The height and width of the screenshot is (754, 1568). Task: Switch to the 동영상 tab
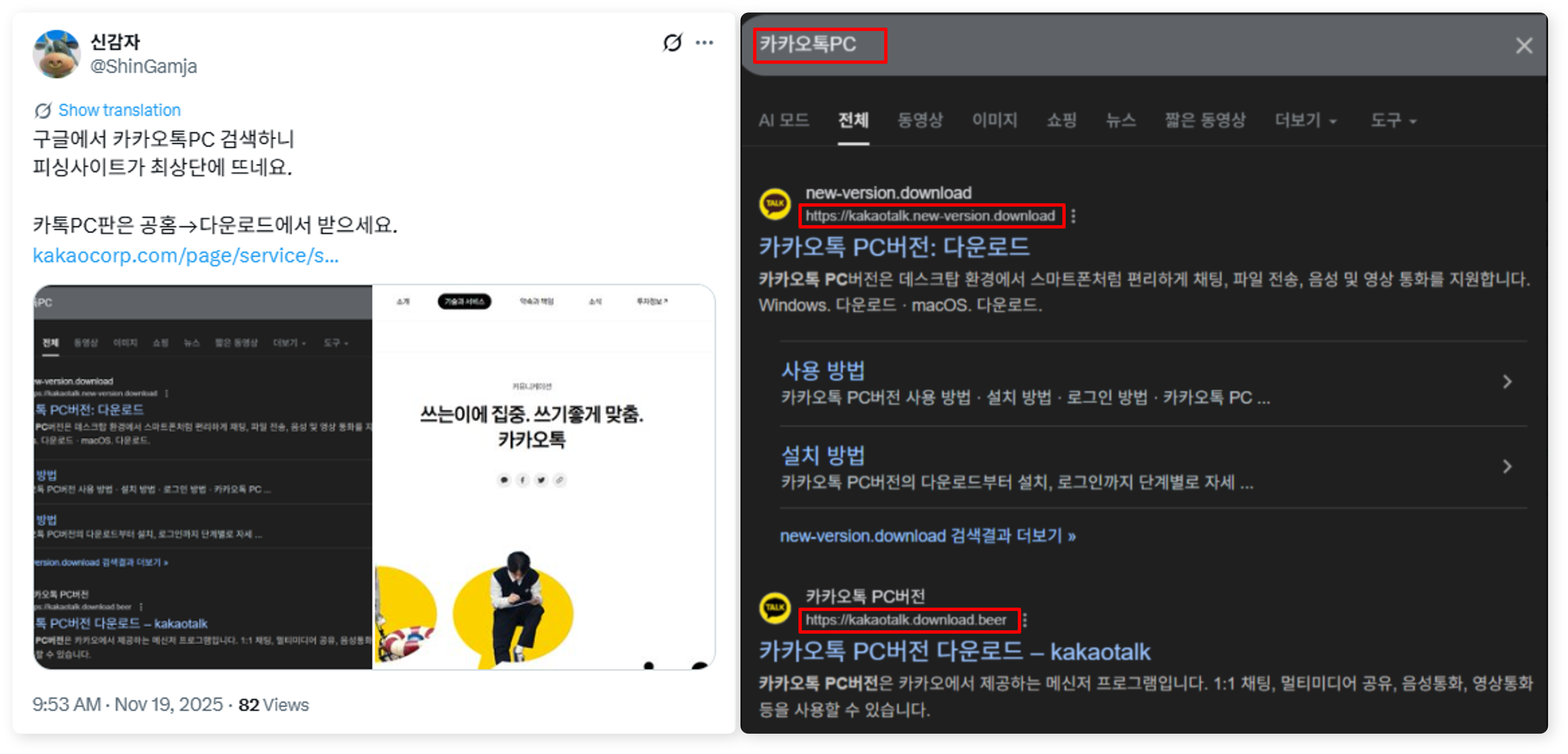coord(920,120)
